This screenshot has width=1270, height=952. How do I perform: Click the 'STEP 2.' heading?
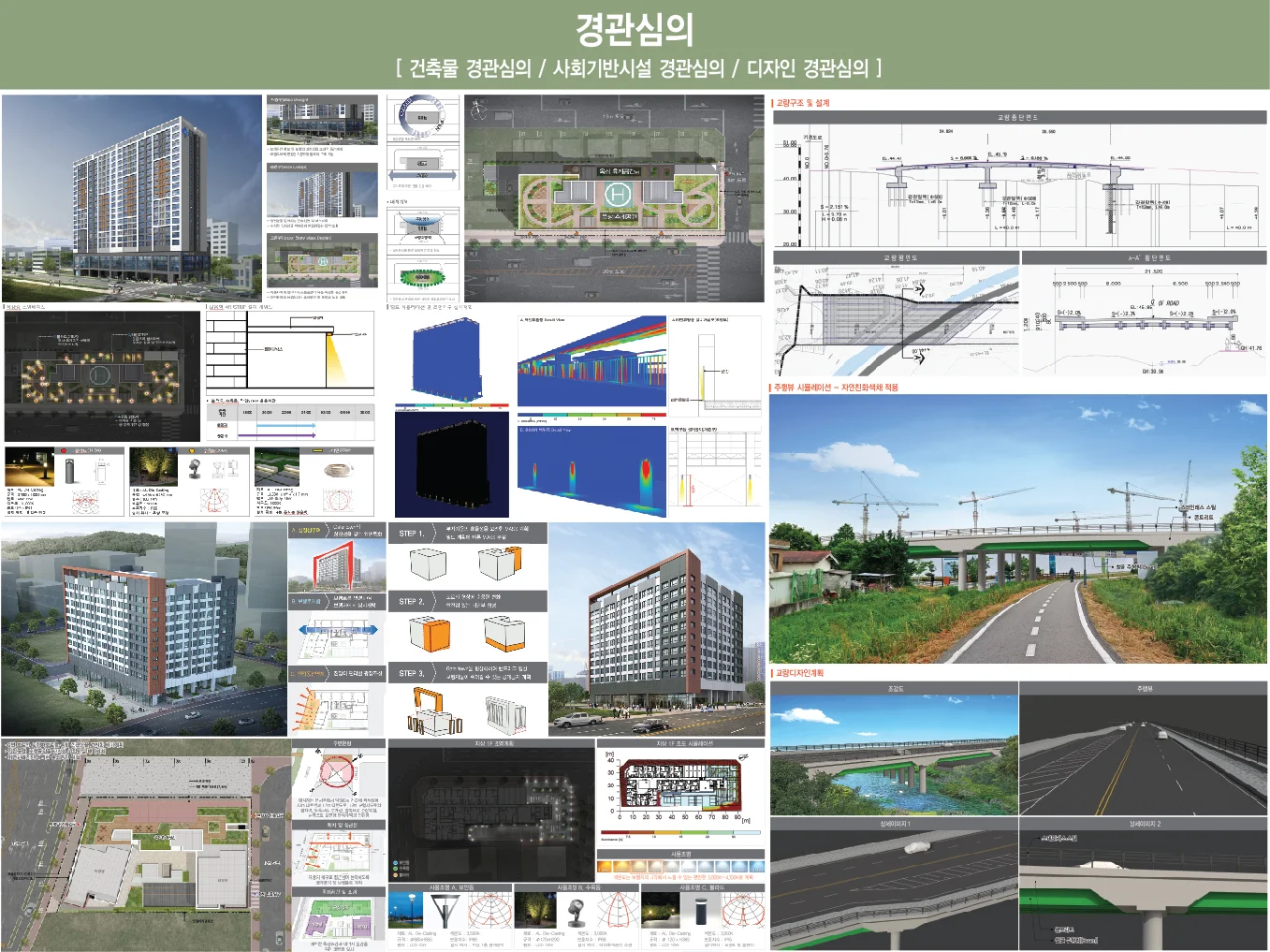click(x=412, y=602)
